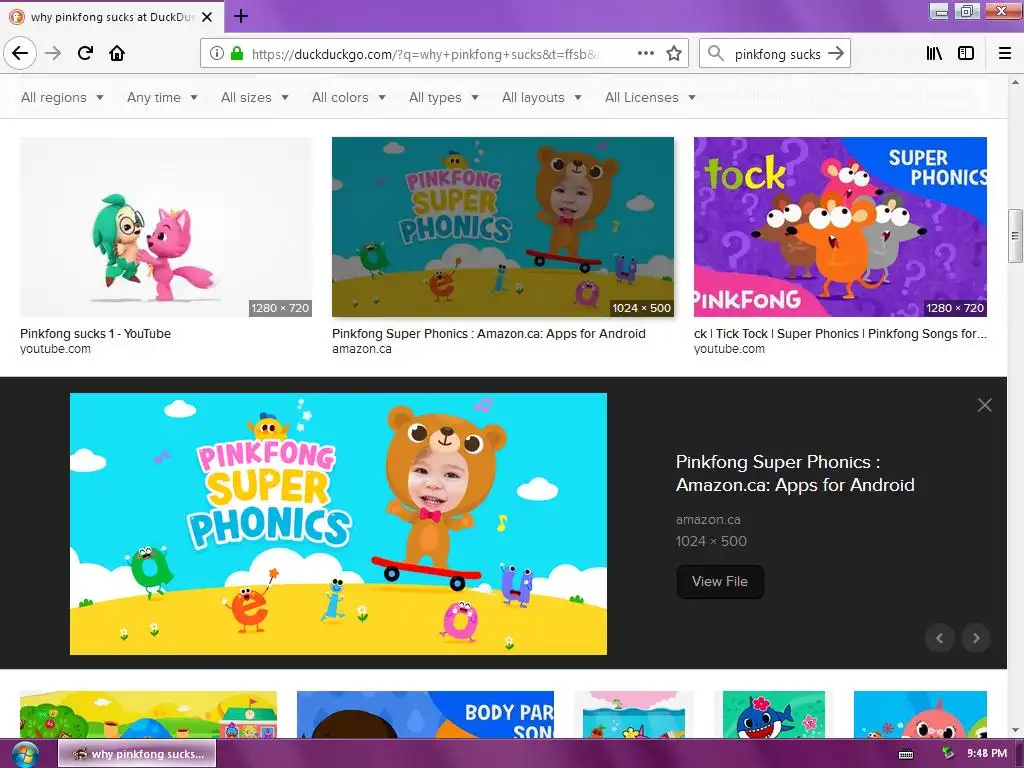Open the Library icon in the toolbar
1024x768 pixels.
point(935,54)
